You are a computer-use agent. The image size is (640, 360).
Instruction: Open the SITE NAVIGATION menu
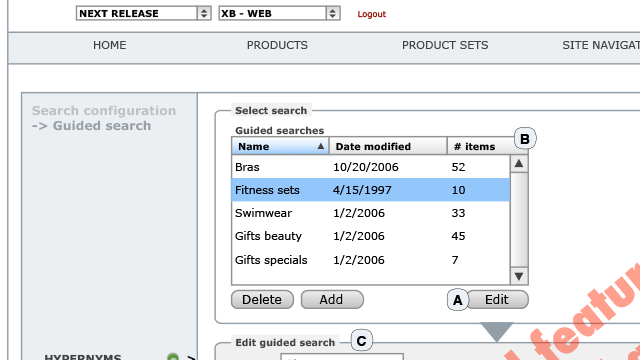click(601, 45)
